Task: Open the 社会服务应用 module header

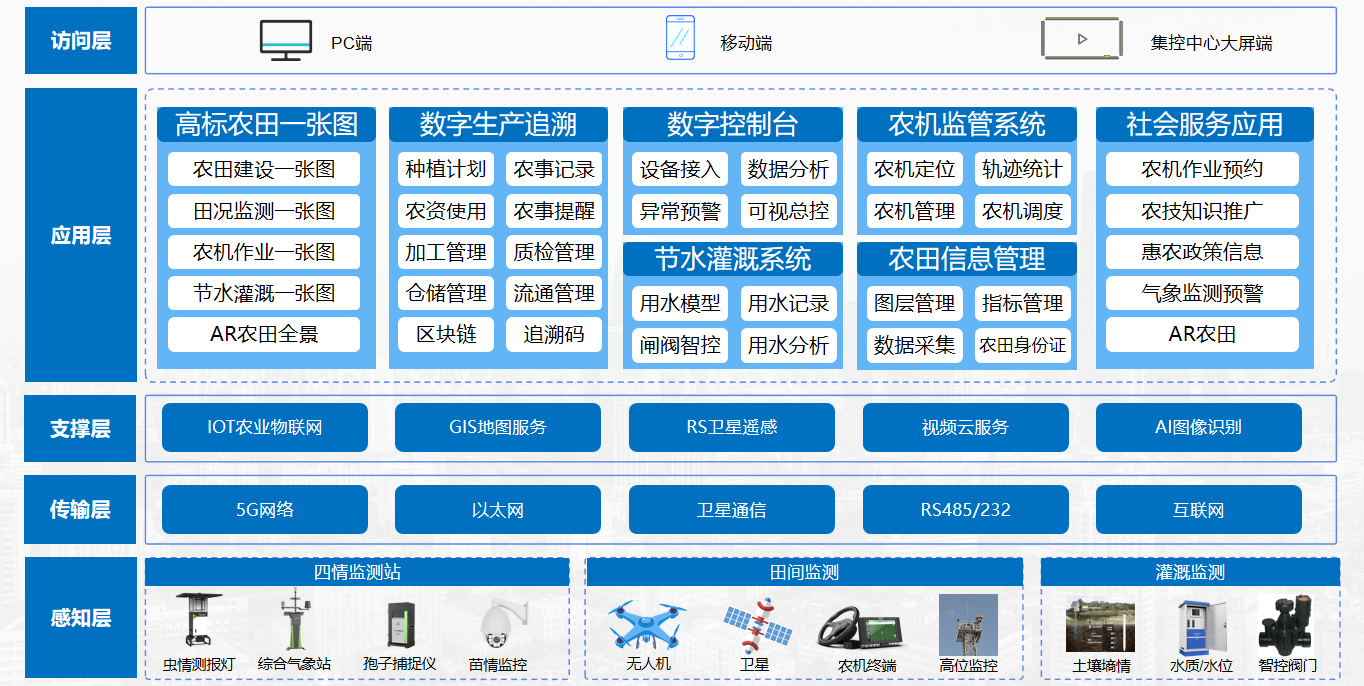Action: [x=1205, y=124]
